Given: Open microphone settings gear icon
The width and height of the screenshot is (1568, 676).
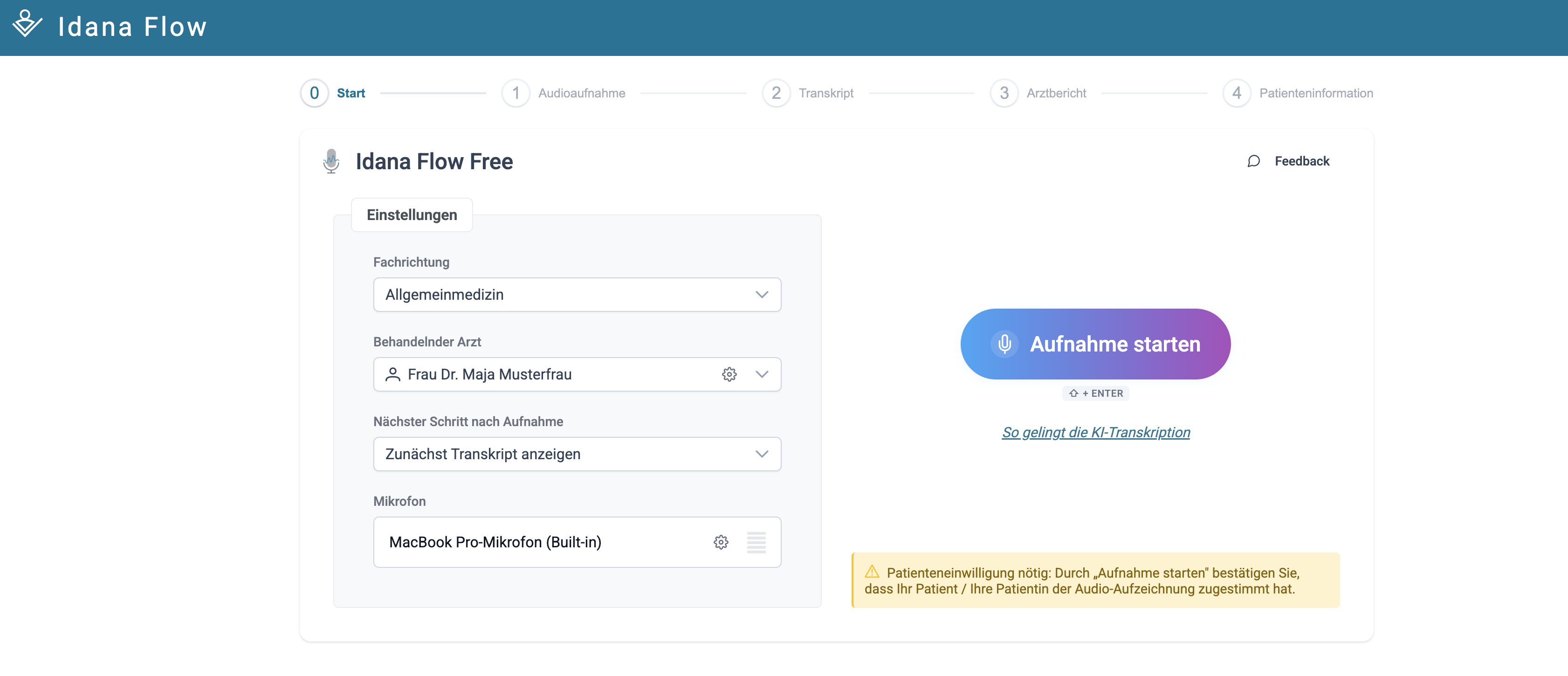Looking at the screenshot, I should 721,542.
